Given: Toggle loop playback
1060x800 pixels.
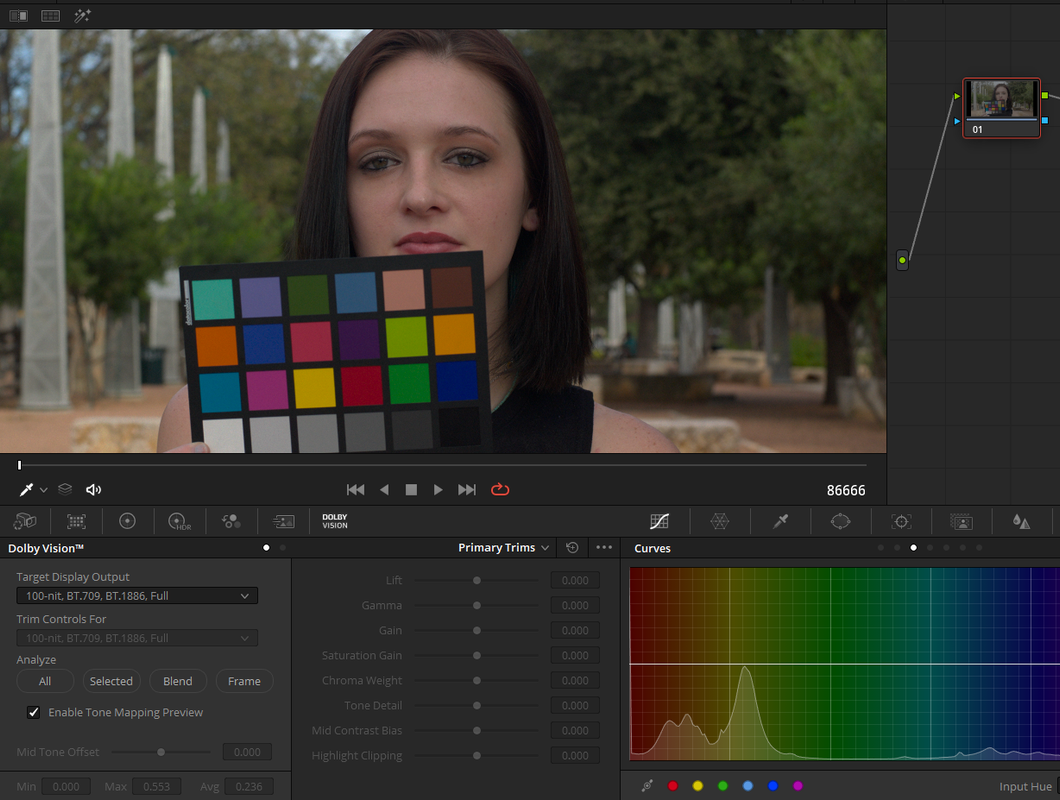Looking at the screenshot, I should (x=500, y=490).
